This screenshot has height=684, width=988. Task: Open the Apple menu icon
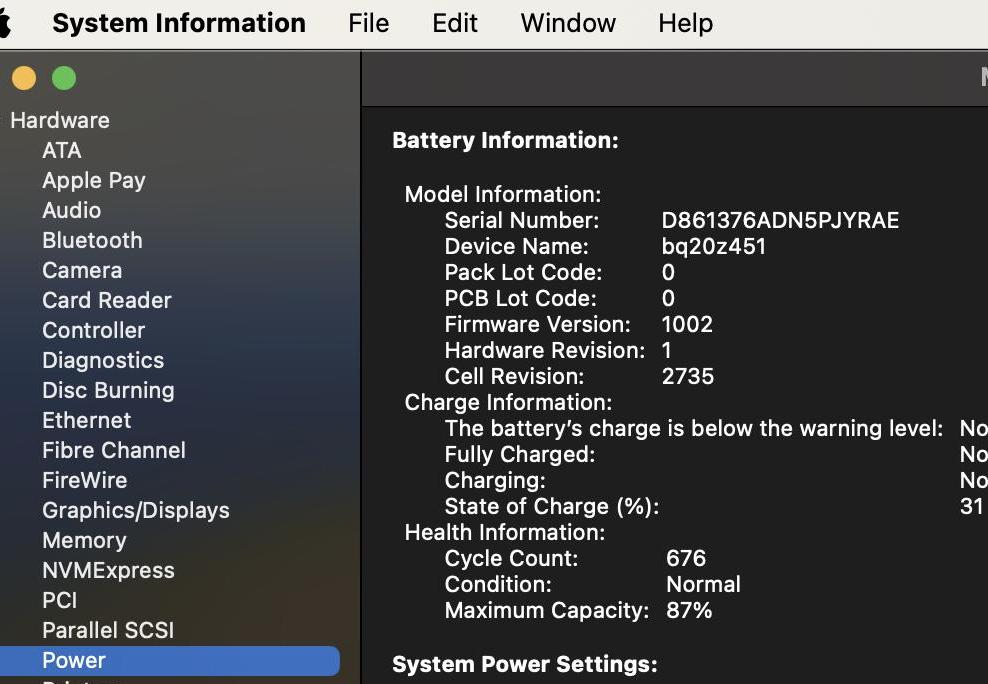pos(4,23)
